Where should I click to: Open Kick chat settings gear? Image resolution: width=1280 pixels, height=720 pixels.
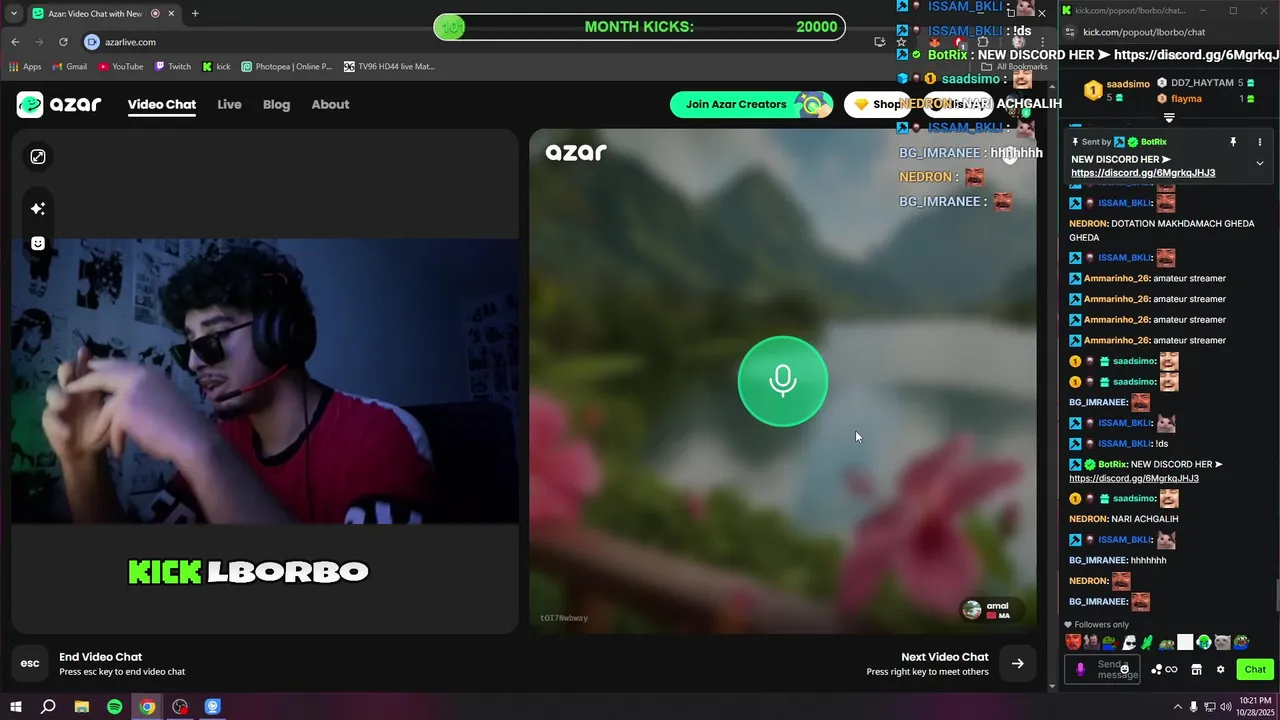click(x=1220, y=669)
